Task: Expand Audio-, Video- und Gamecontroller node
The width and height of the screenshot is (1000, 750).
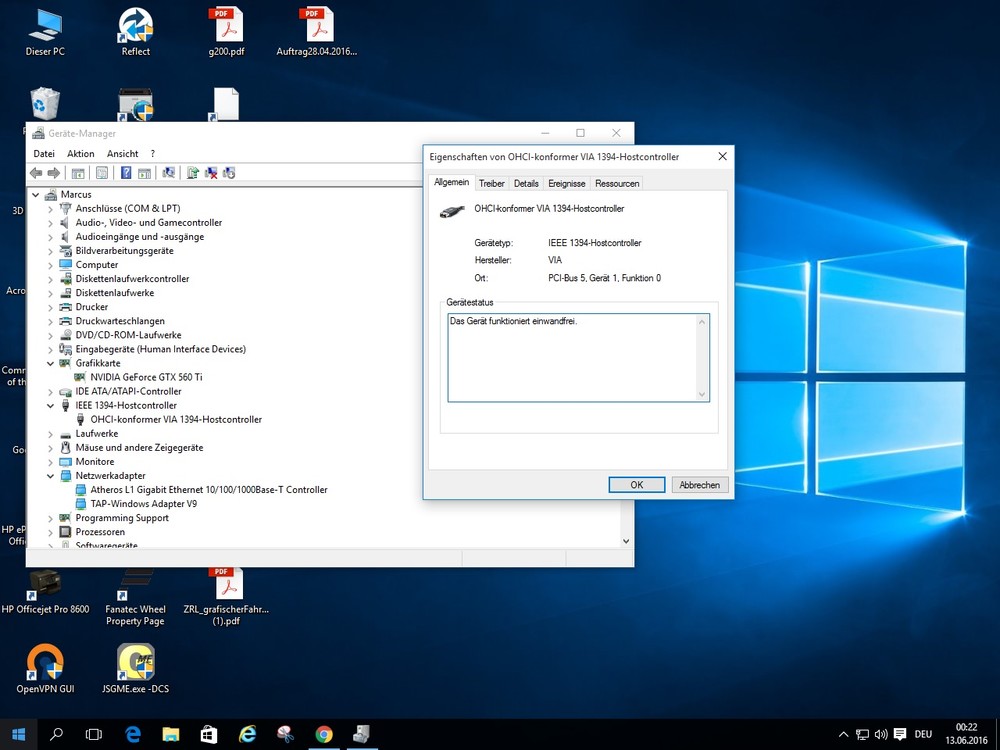Action: coord(51,223)
